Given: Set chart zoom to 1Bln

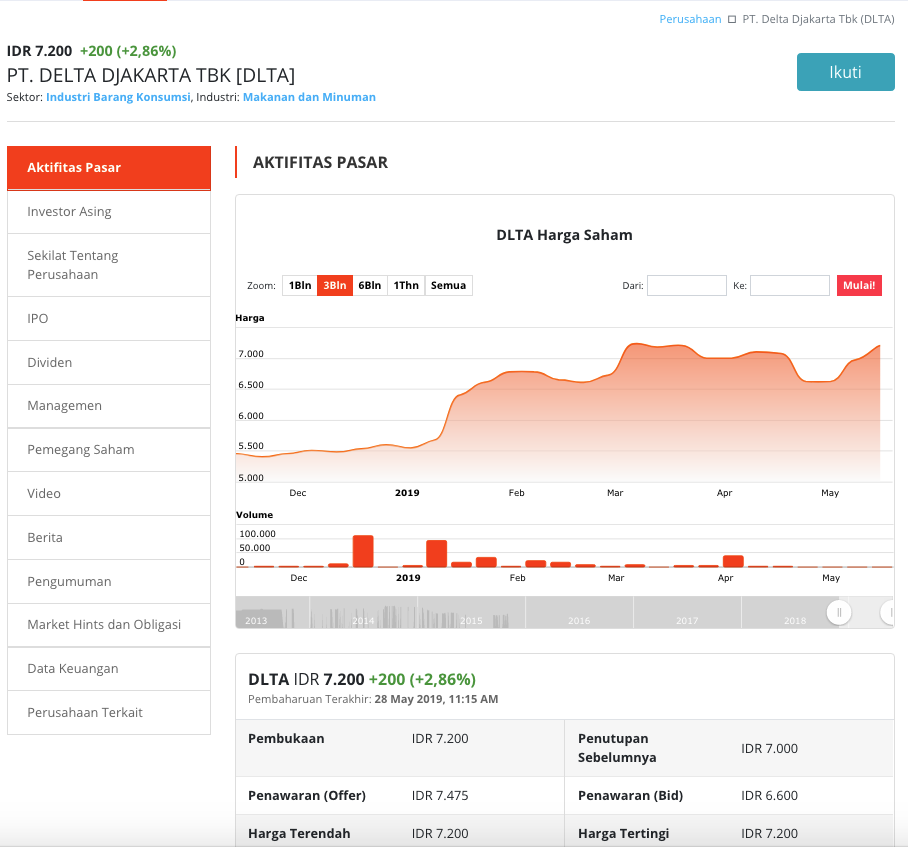Looking at the screenshot, I should pos(300,285).
